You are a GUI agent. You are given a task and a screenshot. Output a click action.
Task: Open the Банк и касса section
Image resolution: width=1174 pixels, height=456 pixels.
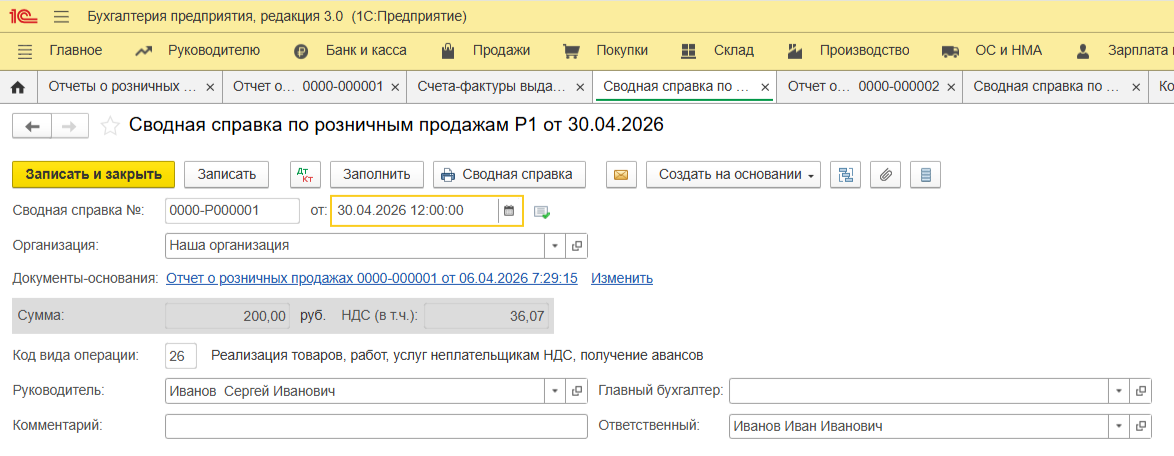point(366,51)
